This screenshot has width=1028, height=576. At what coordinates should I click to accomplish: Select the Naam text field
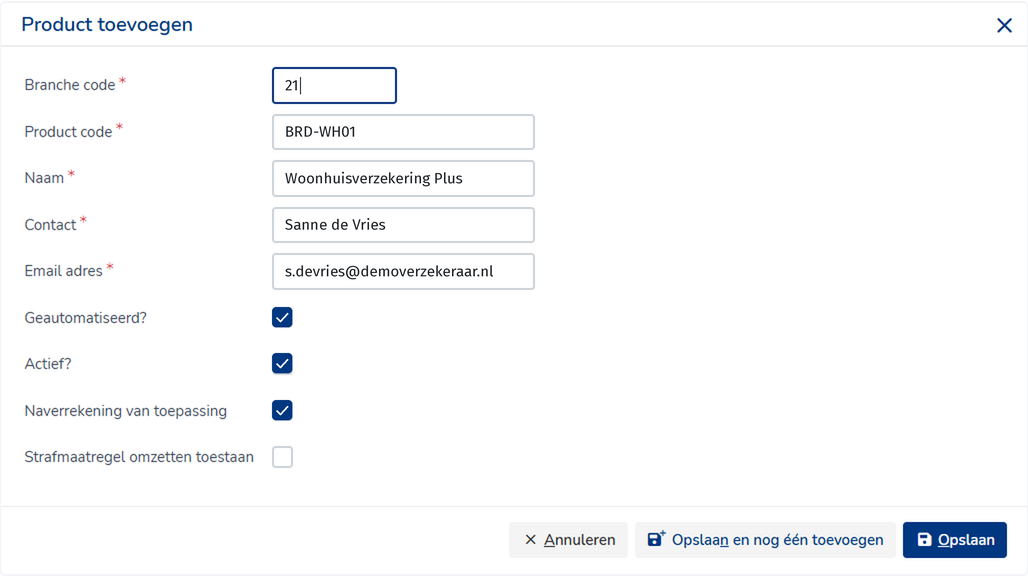[403, 178]
